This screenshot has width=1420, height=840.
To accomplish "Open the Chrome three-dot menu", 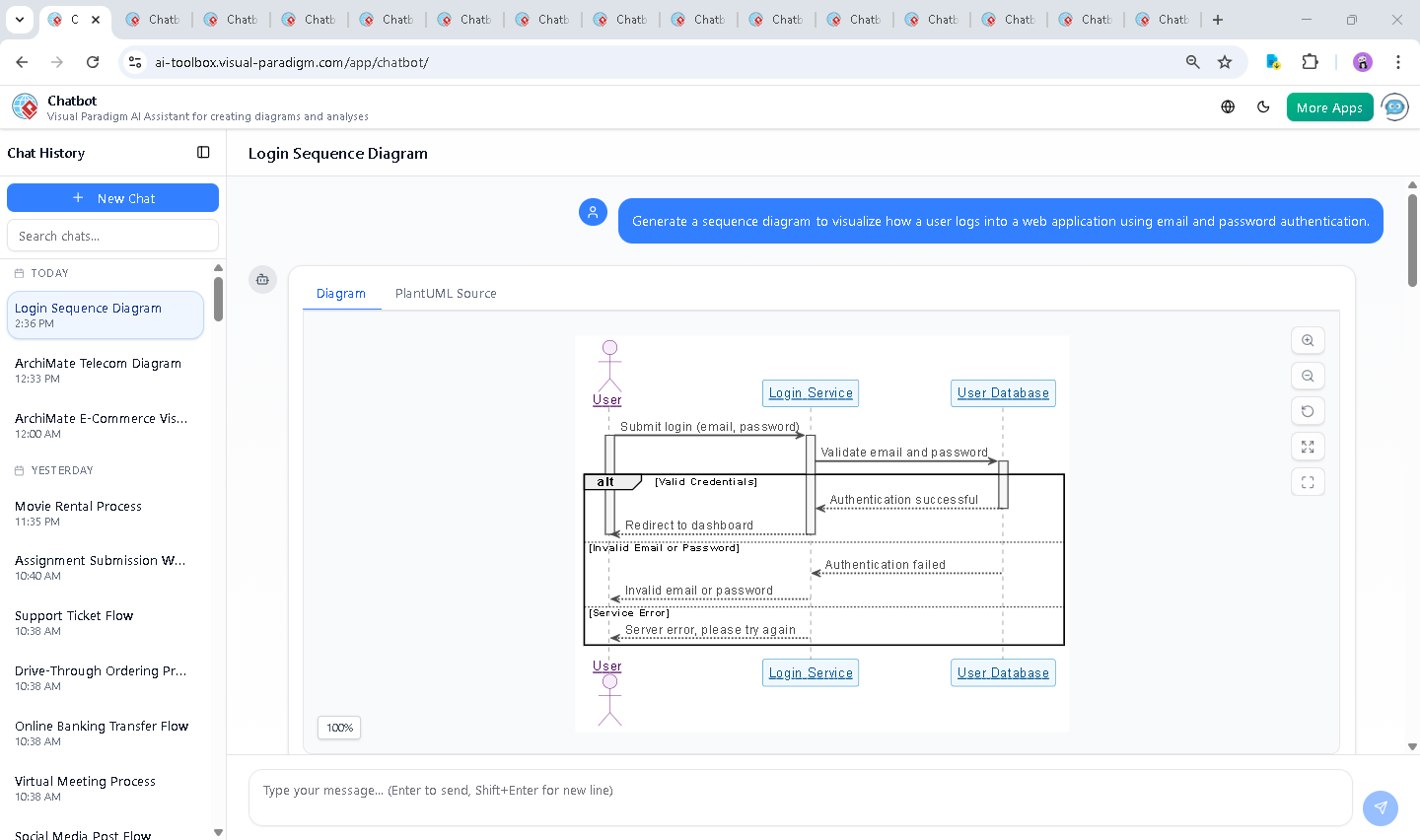I will tap(1398, 61).
